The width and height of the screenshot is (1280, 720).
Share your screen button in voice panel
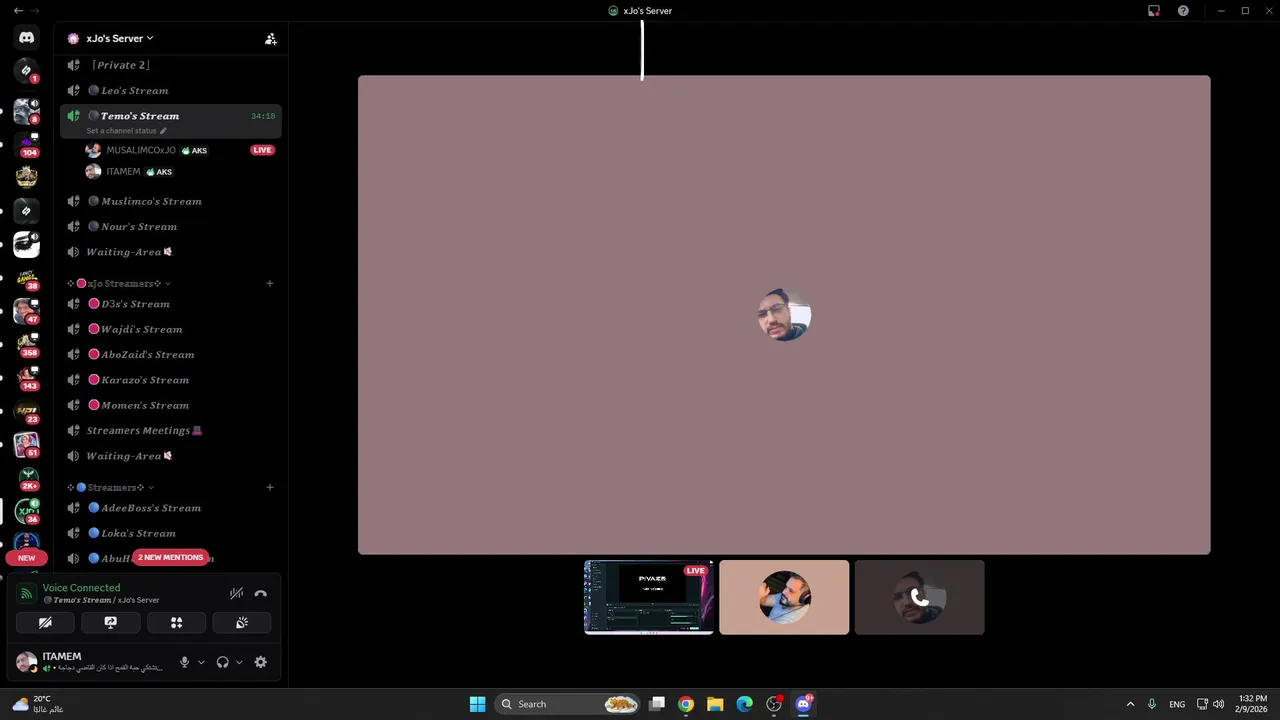click(x=111, y=622)
